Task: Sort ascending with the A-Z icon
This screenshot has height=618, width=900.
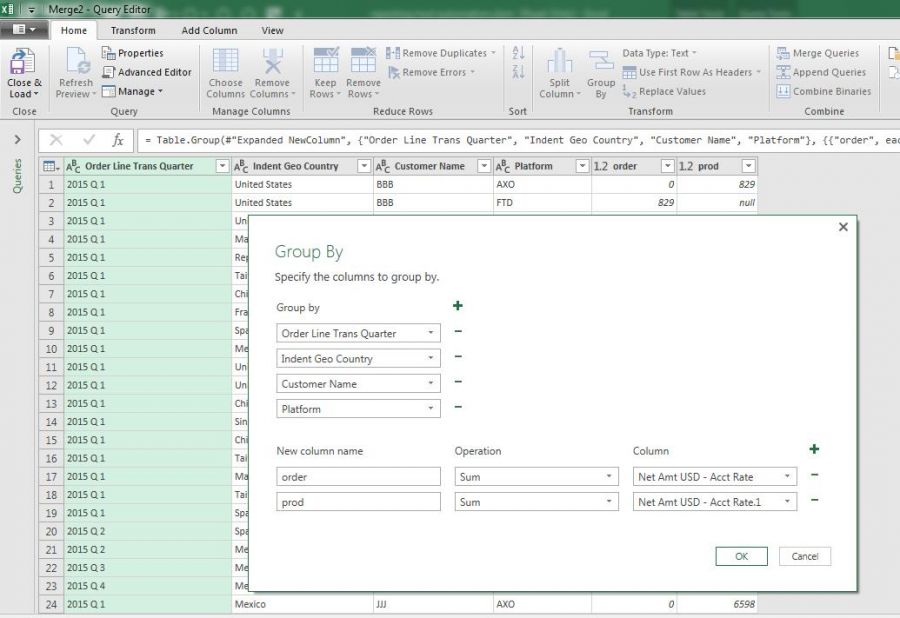Action: coord(518,53)
